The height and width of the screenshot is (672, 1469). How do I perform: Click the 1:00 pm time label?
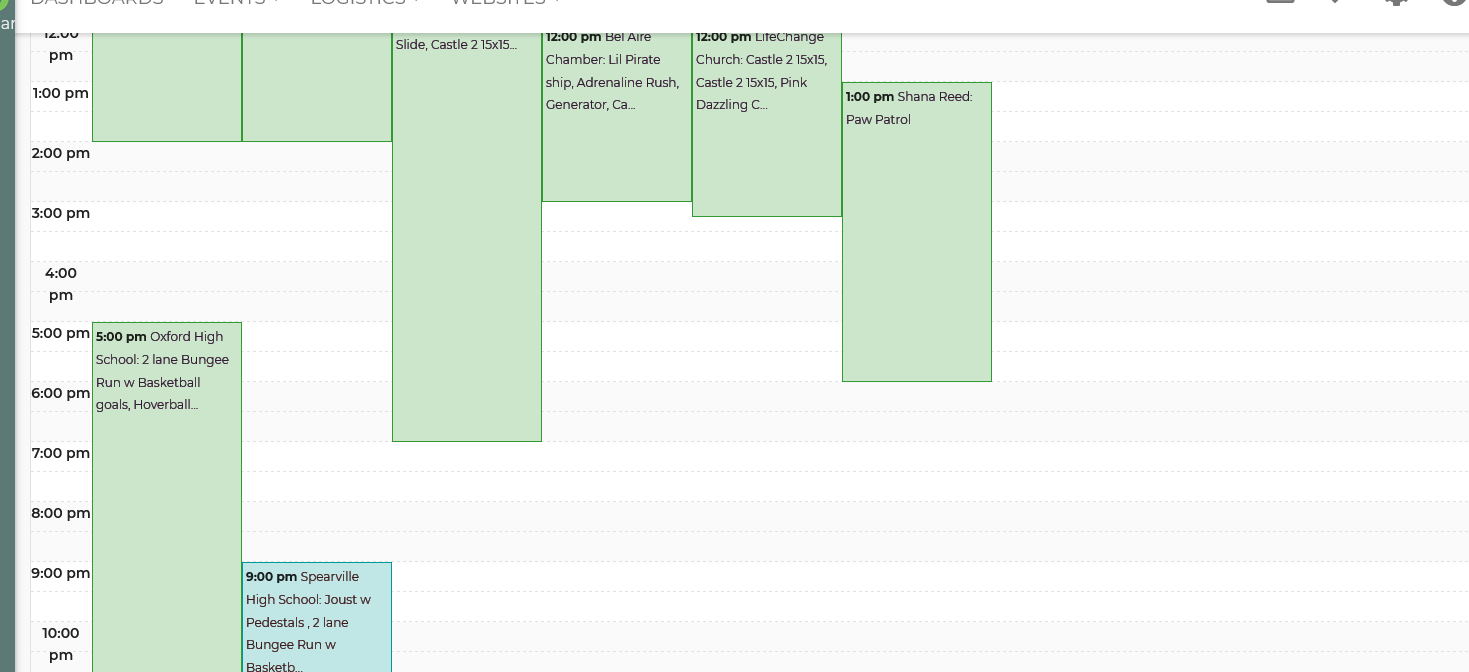coord(61,93)
